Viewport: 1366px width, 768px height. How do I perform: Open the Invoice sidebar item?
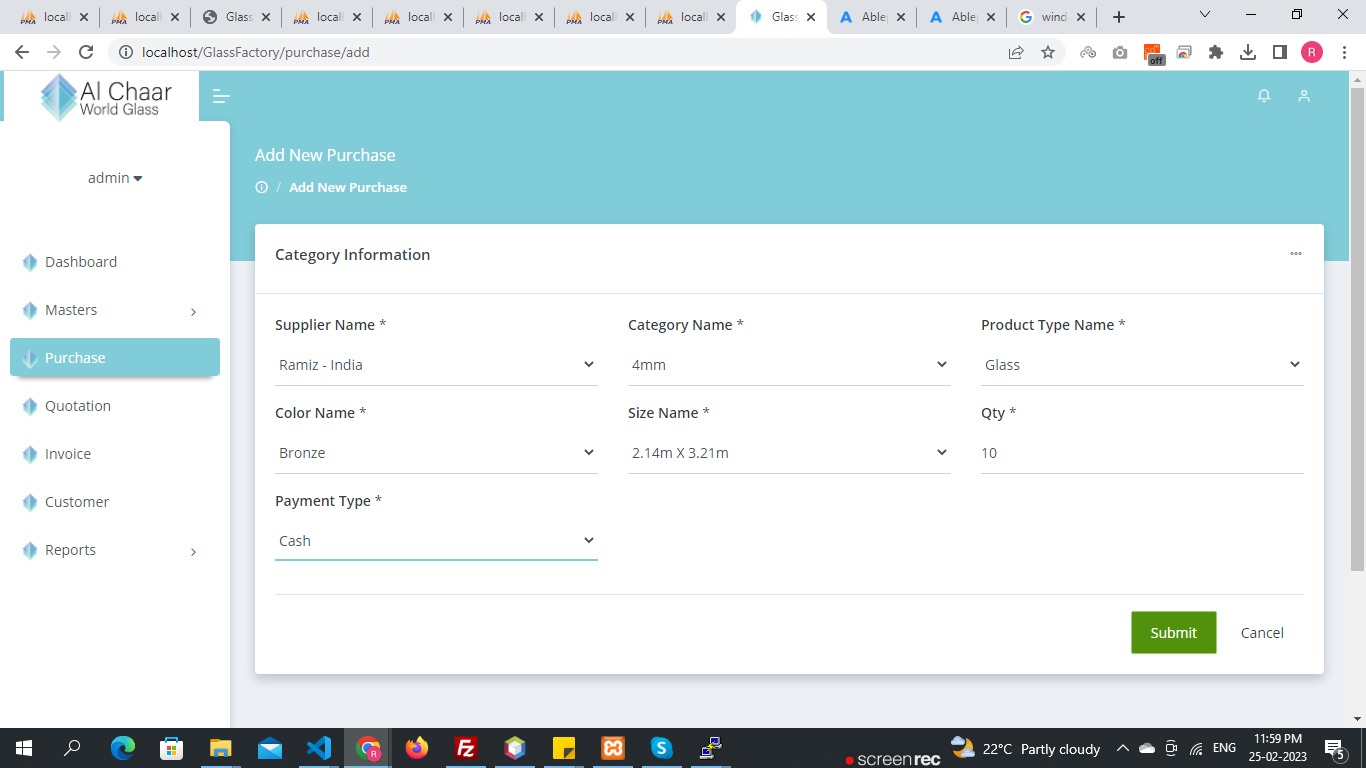click(68, 454)
